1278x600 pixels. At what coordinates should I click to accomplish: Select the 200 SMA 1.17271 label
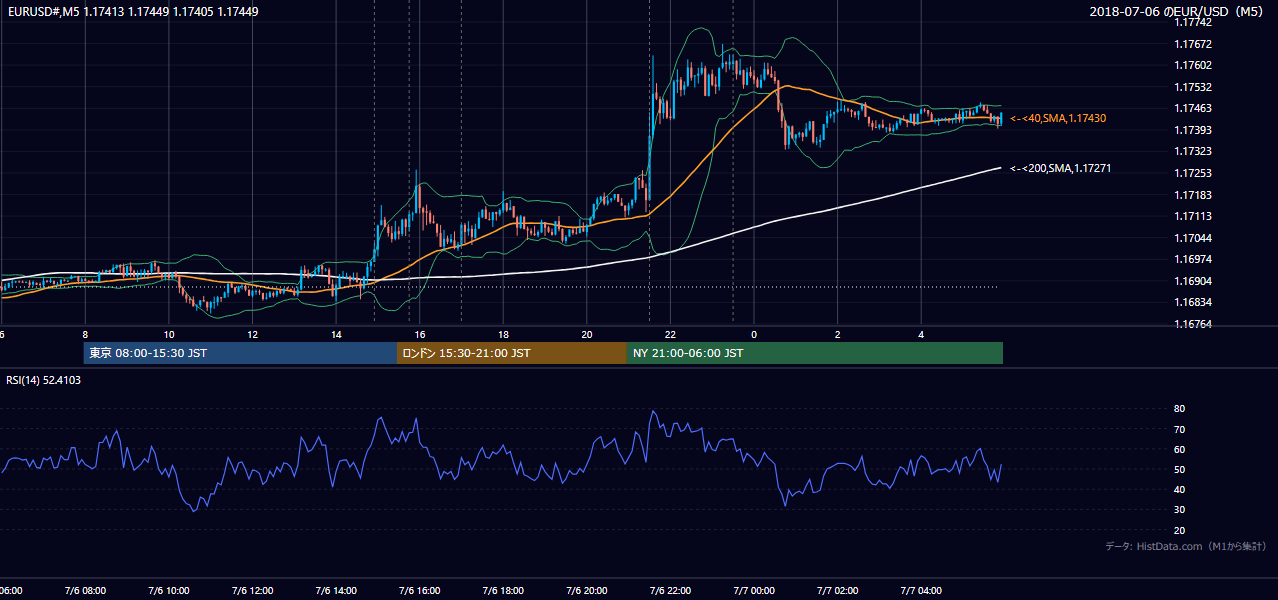[x=1061, y=168]
